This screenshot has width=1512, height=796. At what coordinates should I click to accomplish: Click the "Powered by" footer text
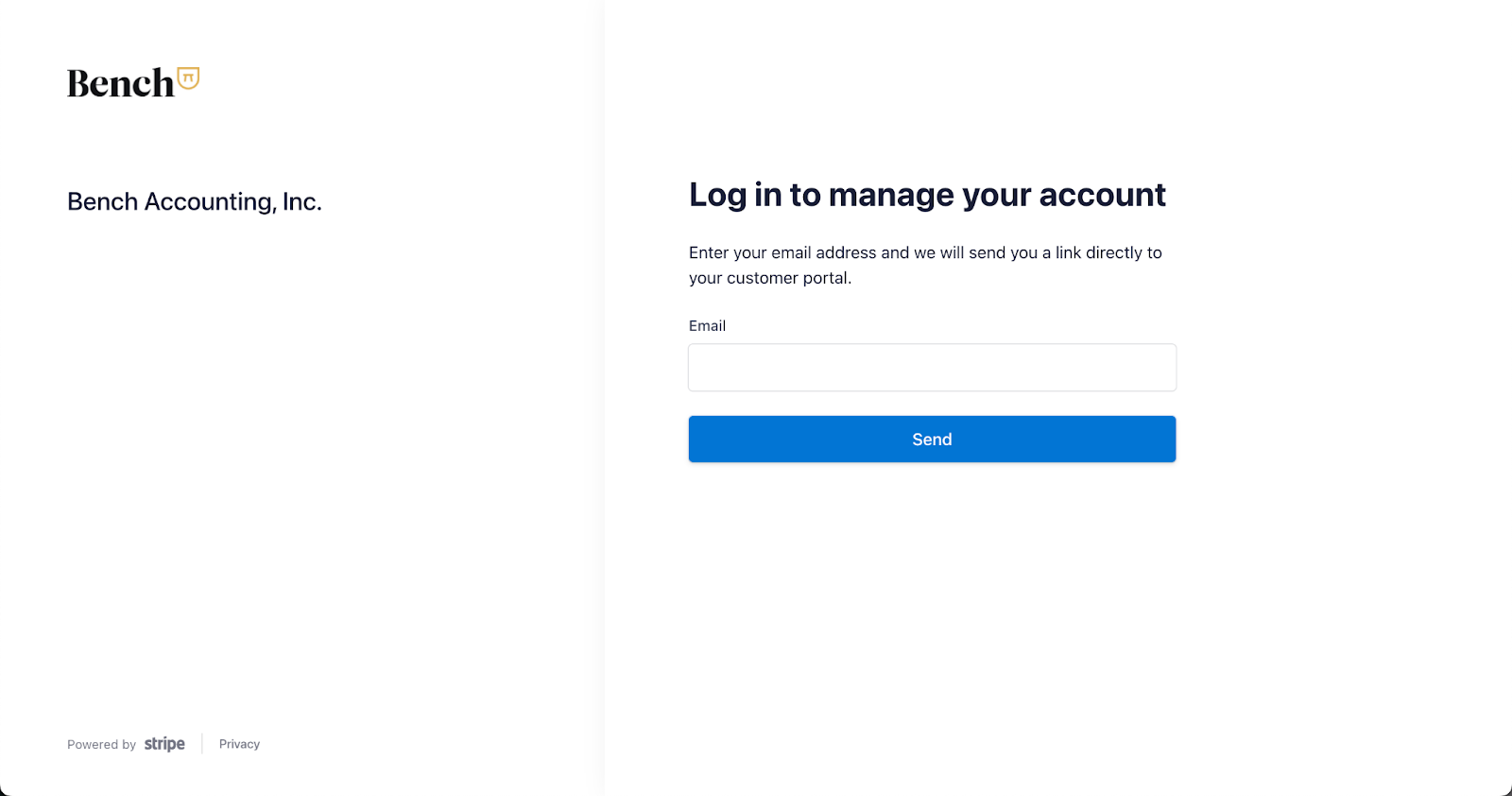point(101,745)
